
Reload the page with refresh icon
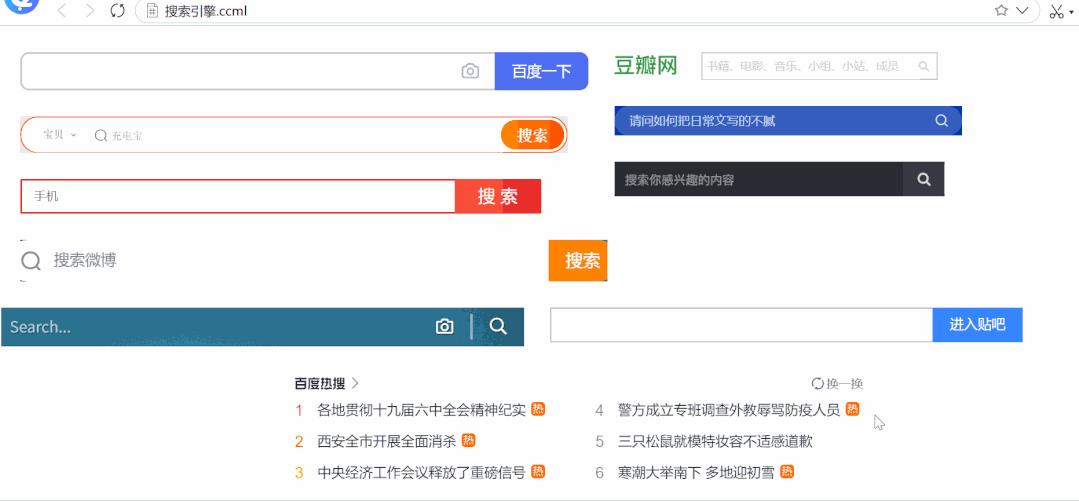[117, 11]
